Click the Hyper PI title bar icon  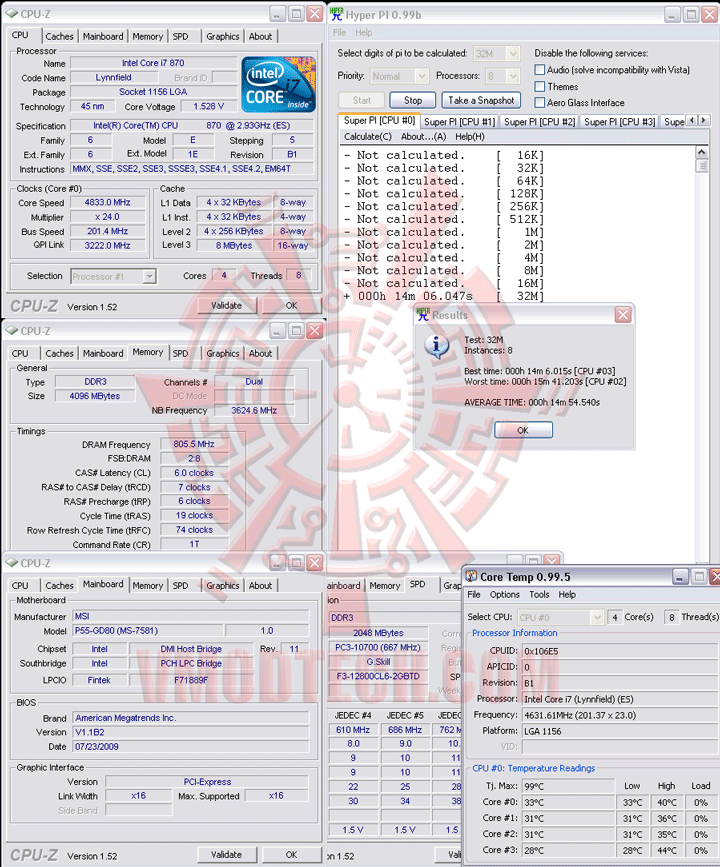click(336, 14)
